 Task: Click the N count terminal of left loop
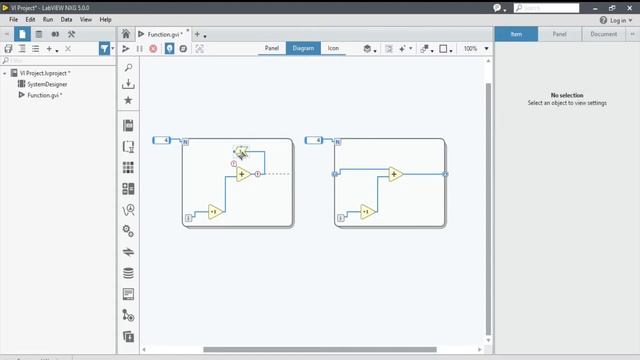pos(185,142)
